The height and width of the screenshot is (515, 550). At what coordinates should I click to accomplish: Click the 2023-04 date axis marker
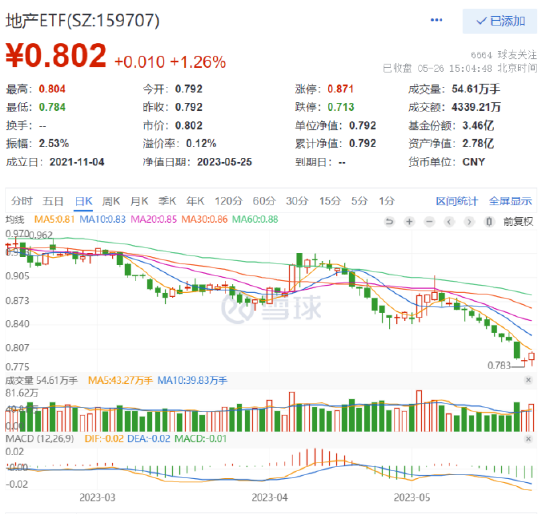[269, 497]
